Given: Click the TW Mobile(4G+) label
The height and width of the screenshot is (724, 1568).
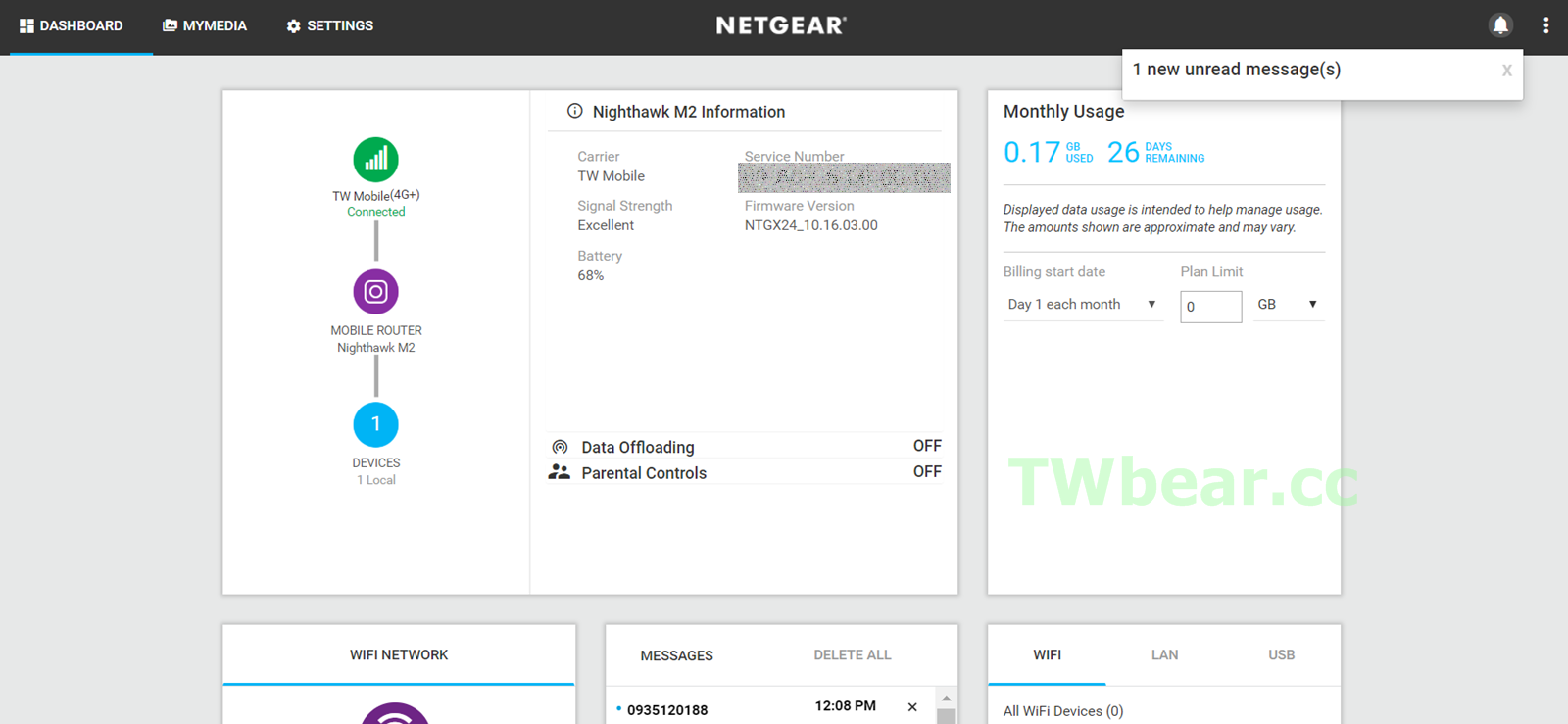Looking at the screenshot, I should tap(375, 195).
